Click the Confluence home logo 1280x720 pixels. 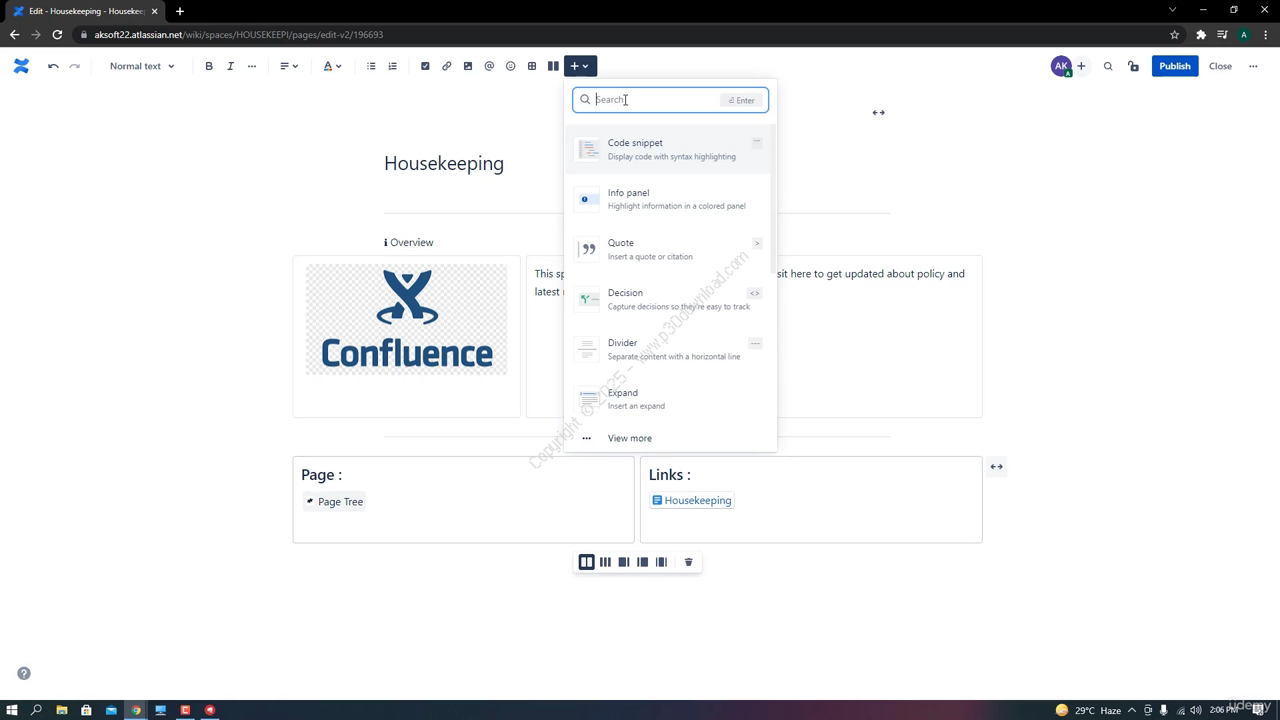coord(21,66)
